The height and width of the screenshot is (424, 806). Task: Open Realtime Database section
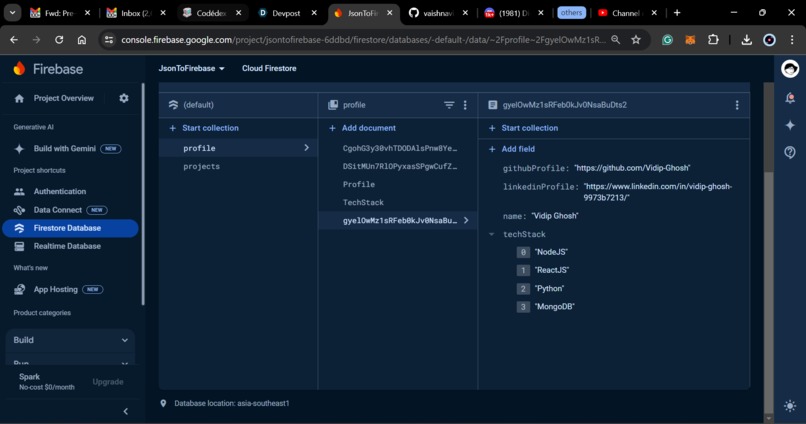click(67, 246)
